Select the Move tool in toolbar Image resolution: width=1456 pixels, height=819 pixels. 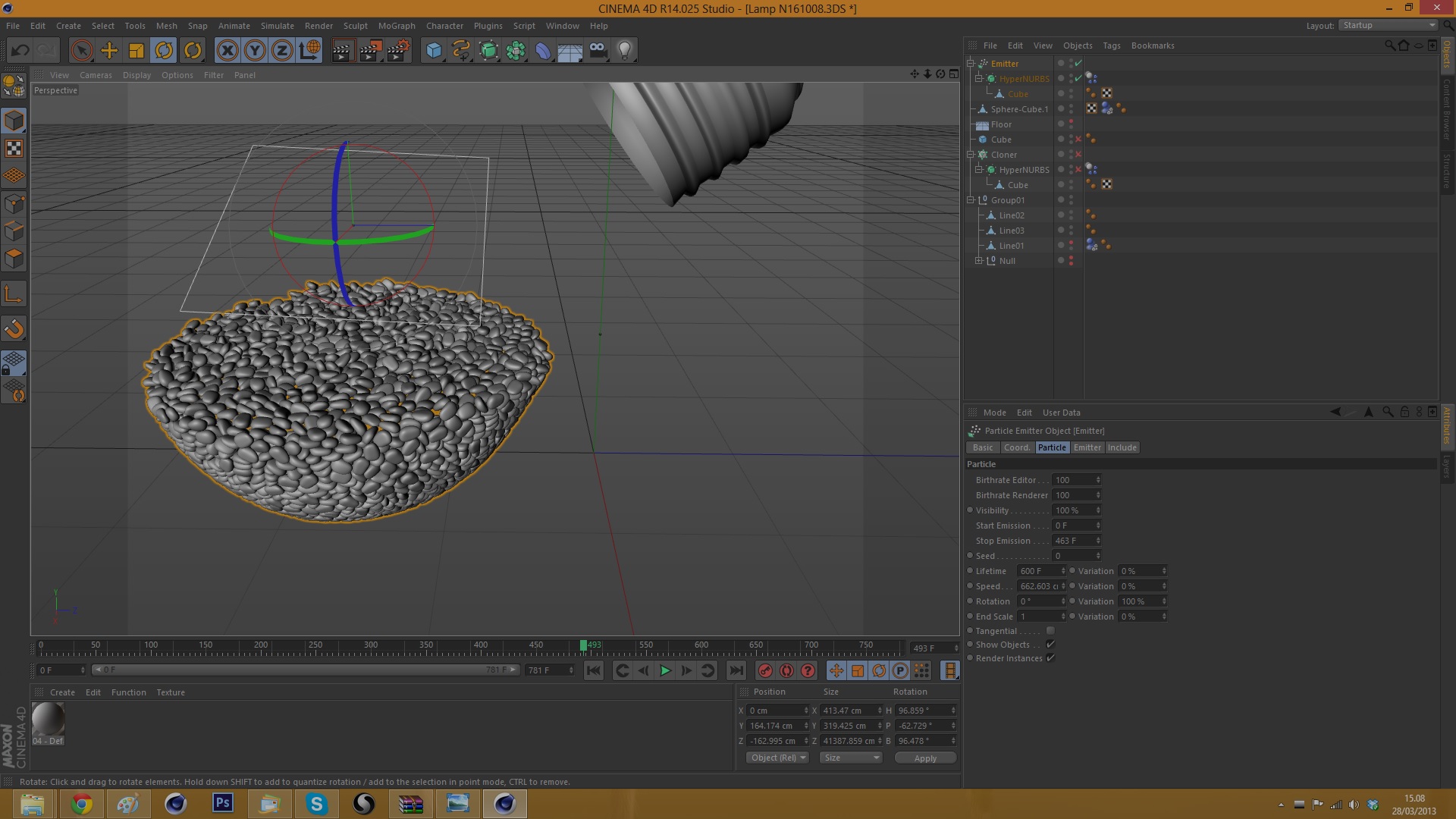[109, 51]
